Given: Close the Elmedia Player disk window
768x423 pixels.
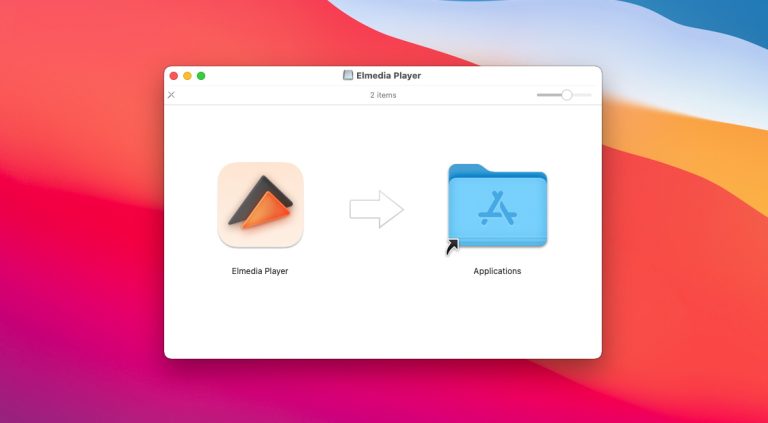Looking at the screenshot, I should click(x=173, y=75).
